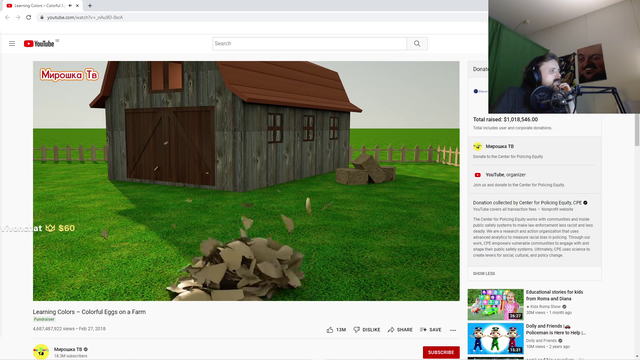Click the Total raised amount text
The height and width of the screenshot is (360, 640).
[x=505, y=120]
